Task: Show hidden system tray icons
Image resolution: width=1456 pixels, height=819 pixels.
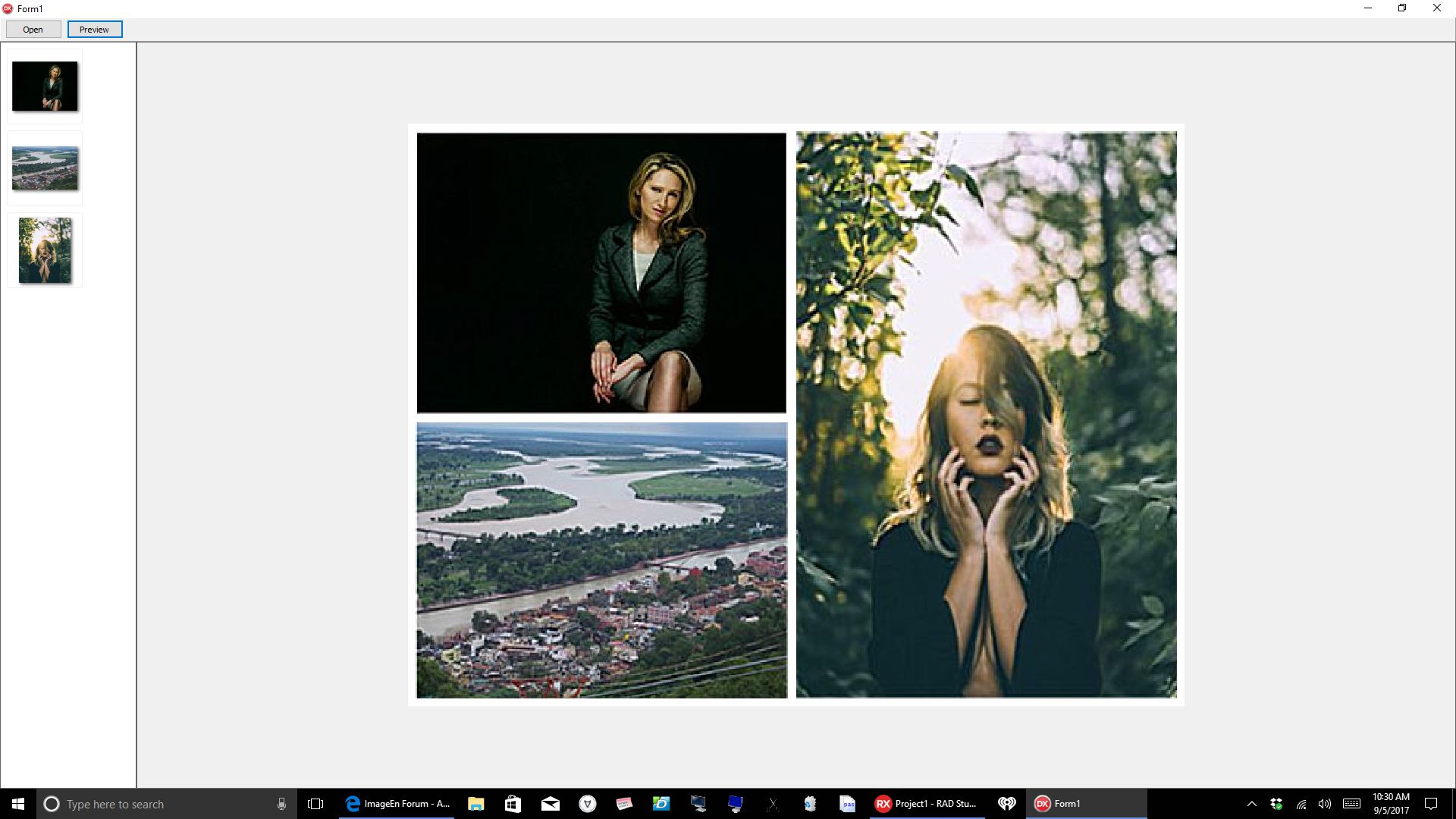Action: (1252, 804)
